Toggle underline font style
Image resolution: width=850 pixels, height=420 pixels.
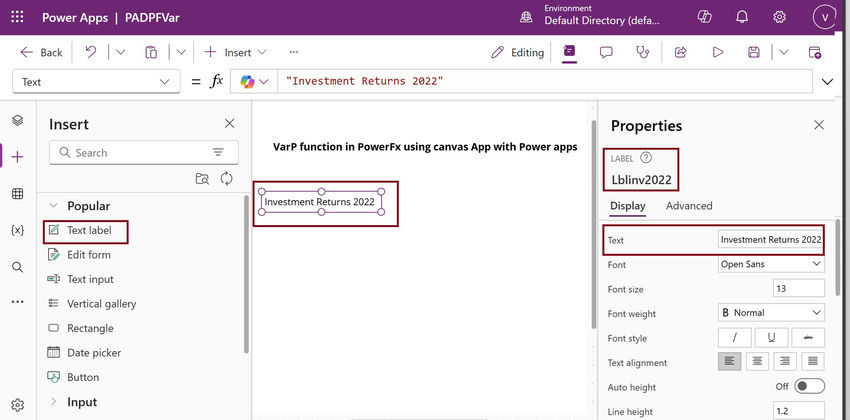tap(771, 337)
